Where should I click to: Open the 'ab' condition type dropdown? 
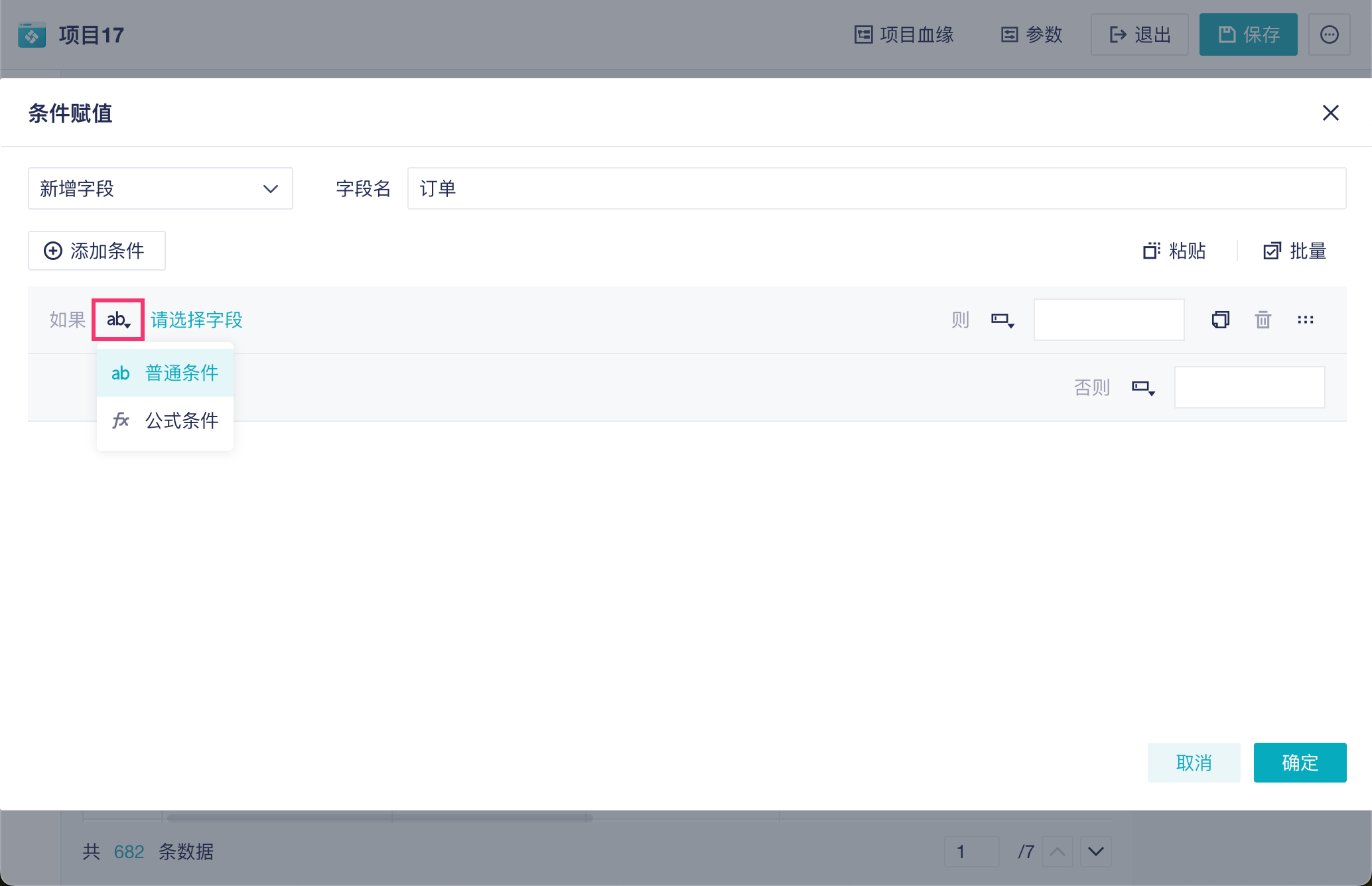[x=118, y=320]
